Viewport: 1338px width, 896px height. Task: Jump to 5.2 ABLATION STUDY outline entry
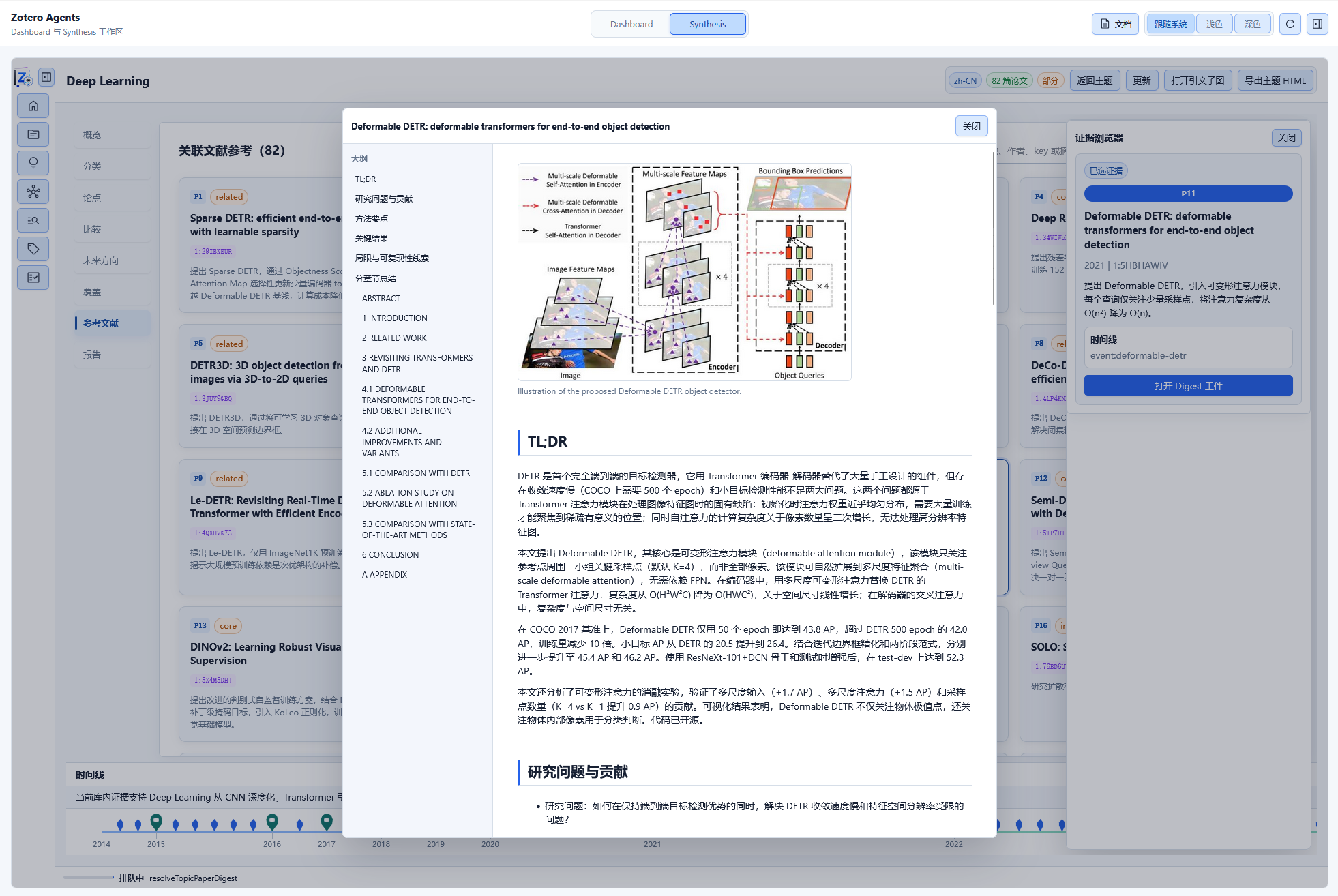pos(409,498)
